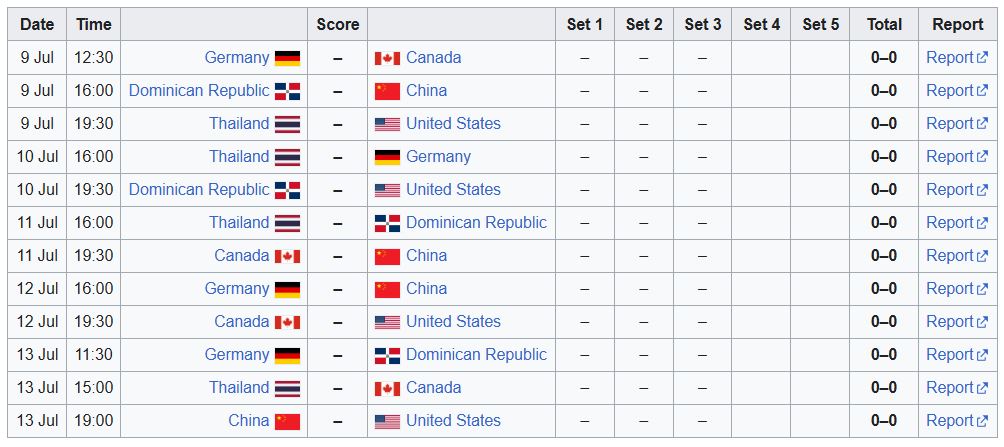Click the China flag icon in the 9 Jul 16:00 row

pos(387,92)
